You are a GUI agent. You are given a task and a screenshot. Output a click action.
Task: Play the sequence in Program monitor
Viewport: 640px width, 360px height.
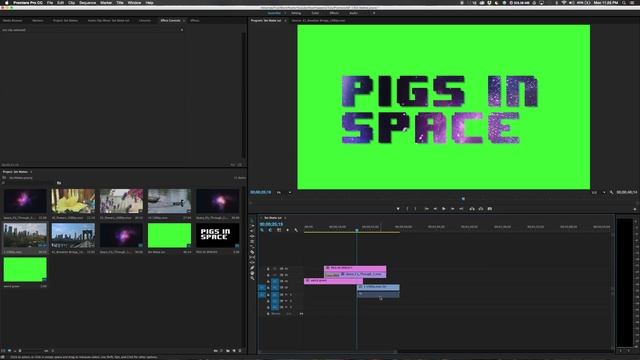tap(444, 209)
